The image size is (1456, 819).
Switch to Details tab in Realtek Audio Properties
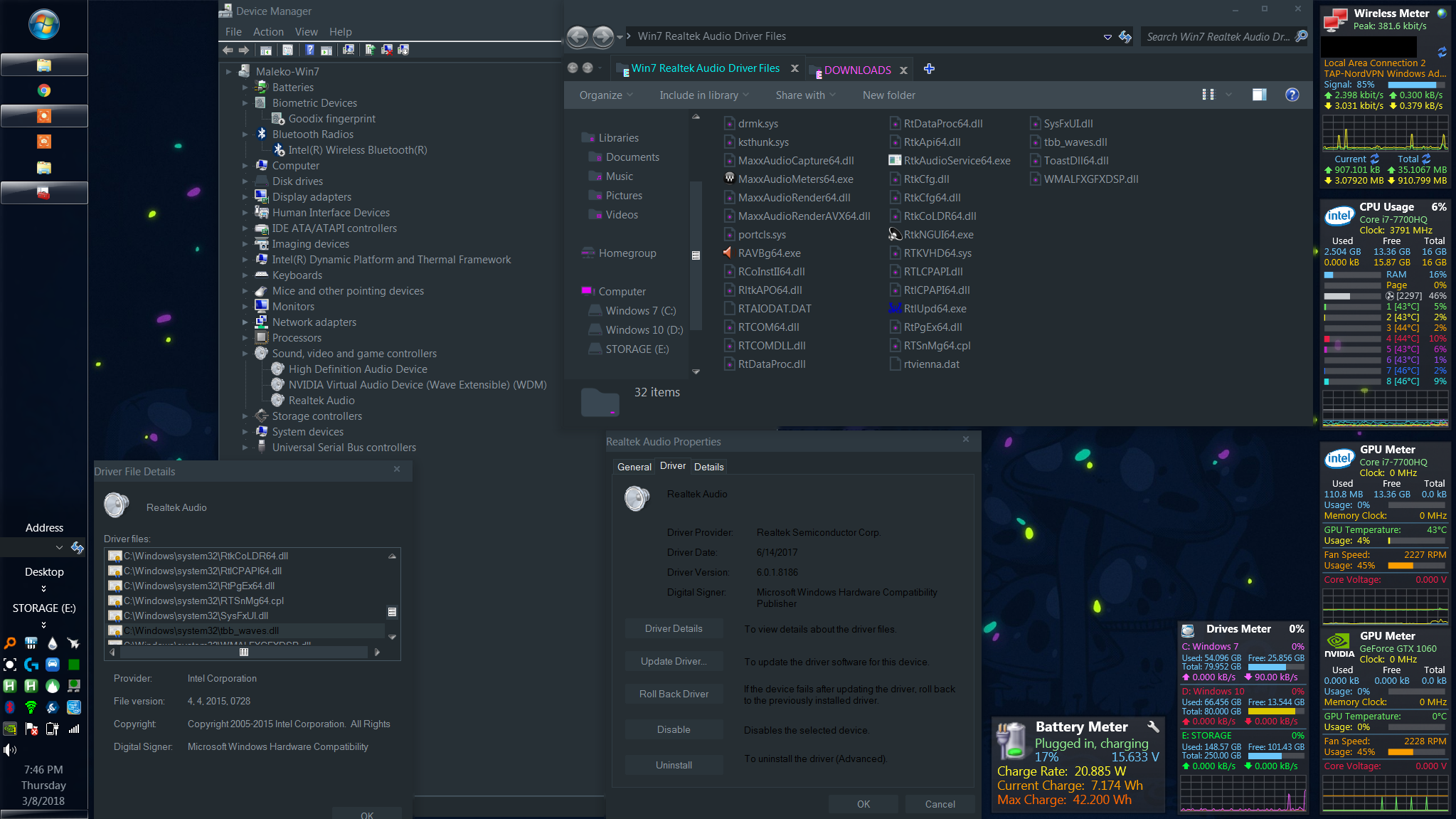[708, 467]
